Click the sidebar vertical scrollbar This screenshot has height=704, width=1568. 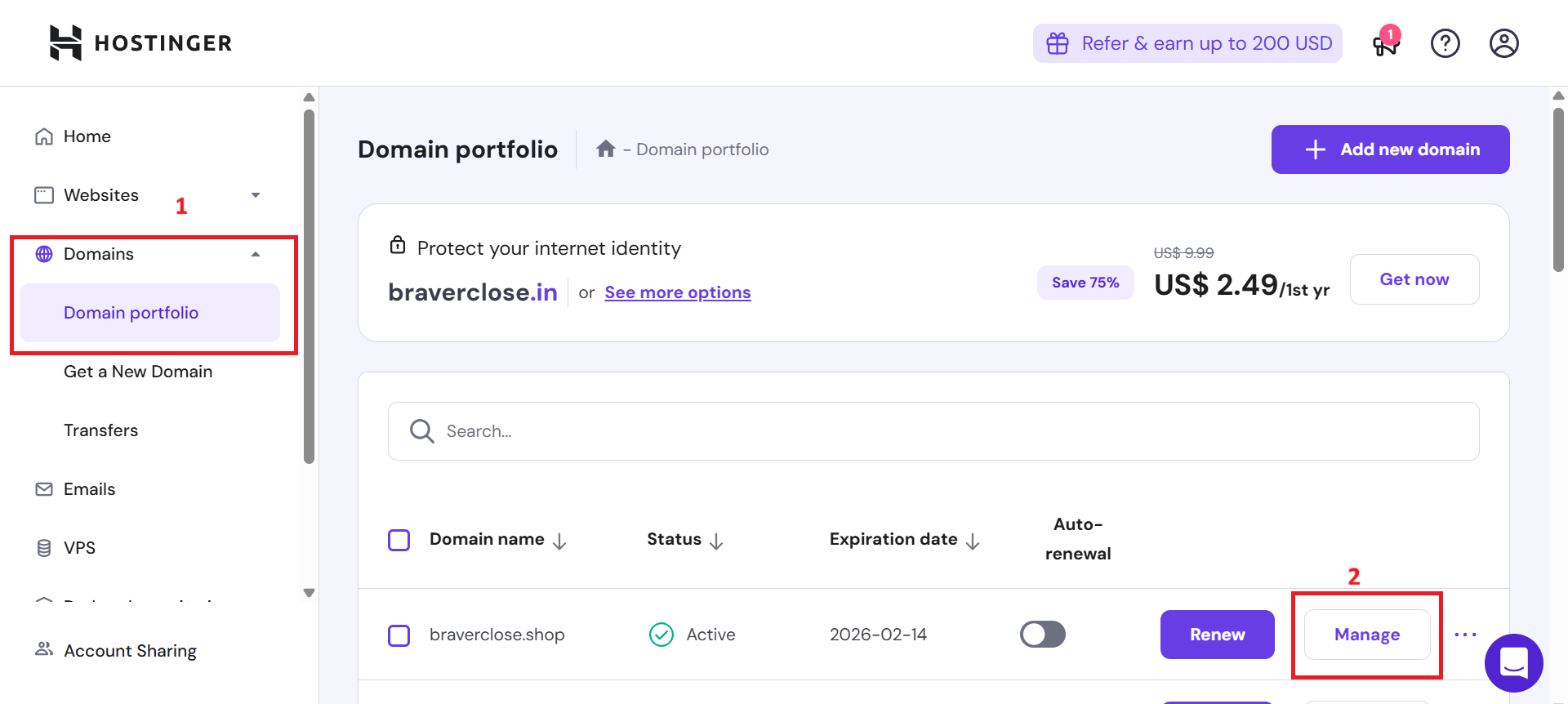309,286
